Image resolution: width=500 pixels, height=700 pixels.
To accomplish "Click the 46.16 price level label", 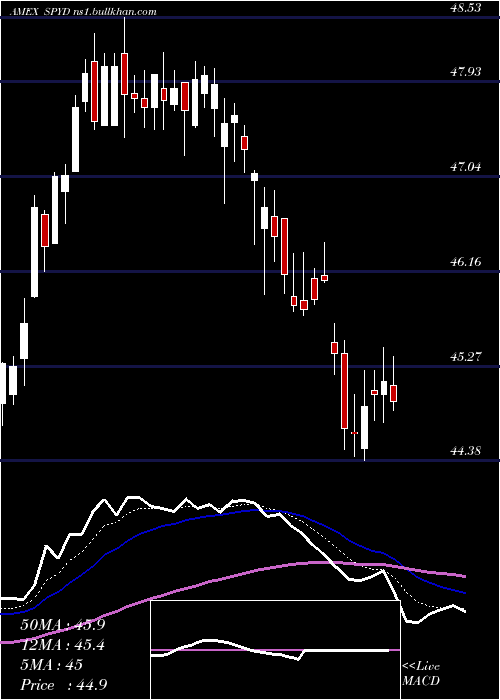I will point(466,262).
